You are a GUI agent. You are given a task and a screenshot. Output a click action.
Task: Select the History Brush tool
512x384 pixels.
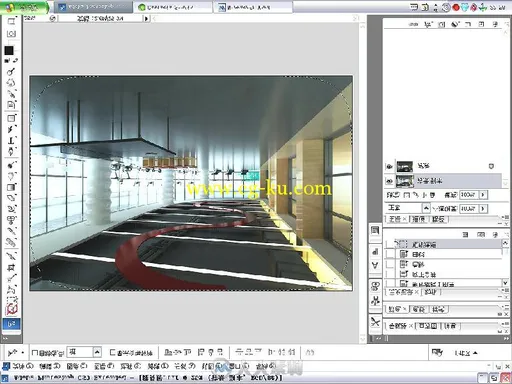[x=11, y=209]
